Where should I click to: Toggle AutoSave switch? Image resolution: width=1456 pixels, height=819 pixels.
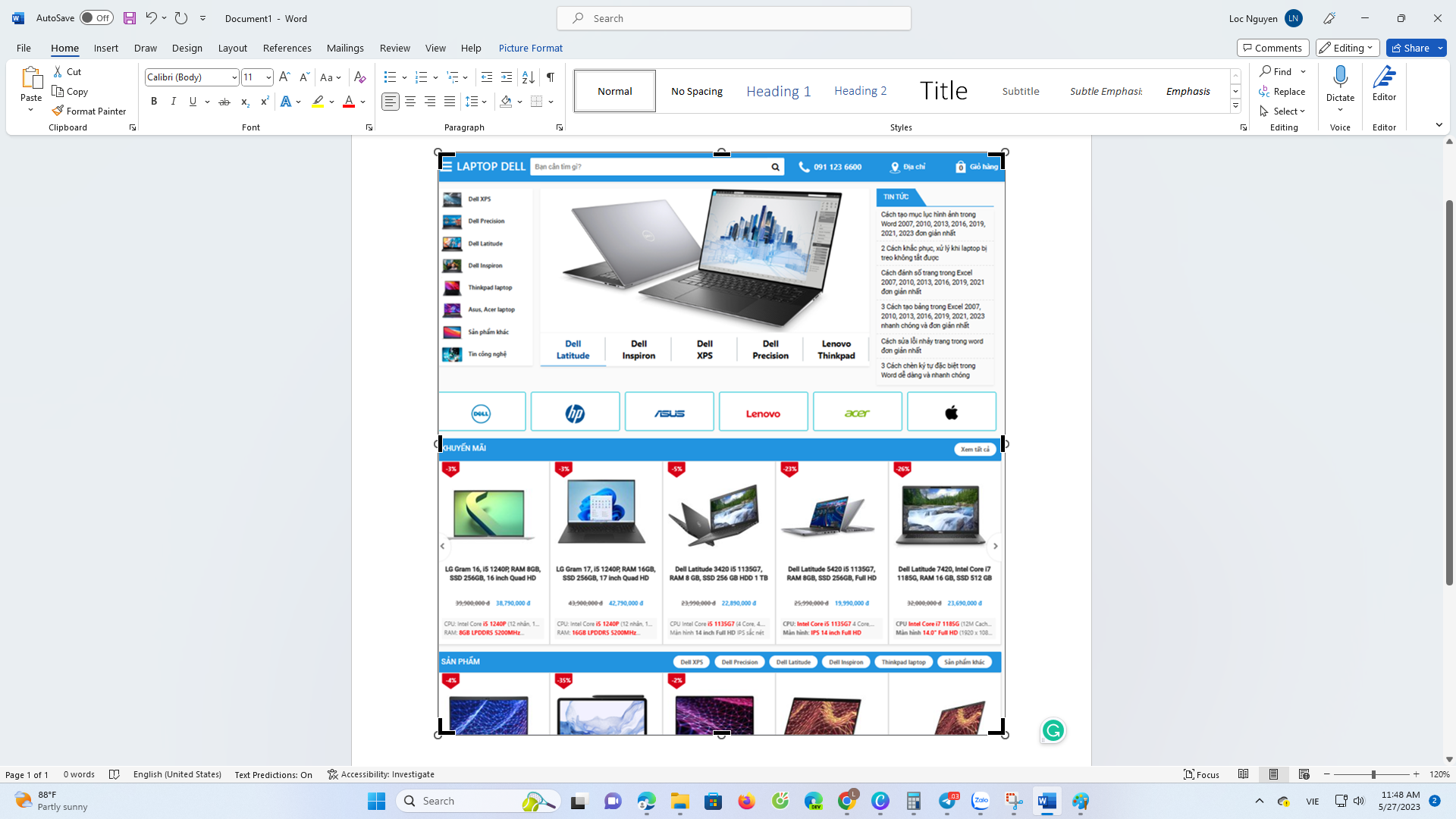pos(96,18)
